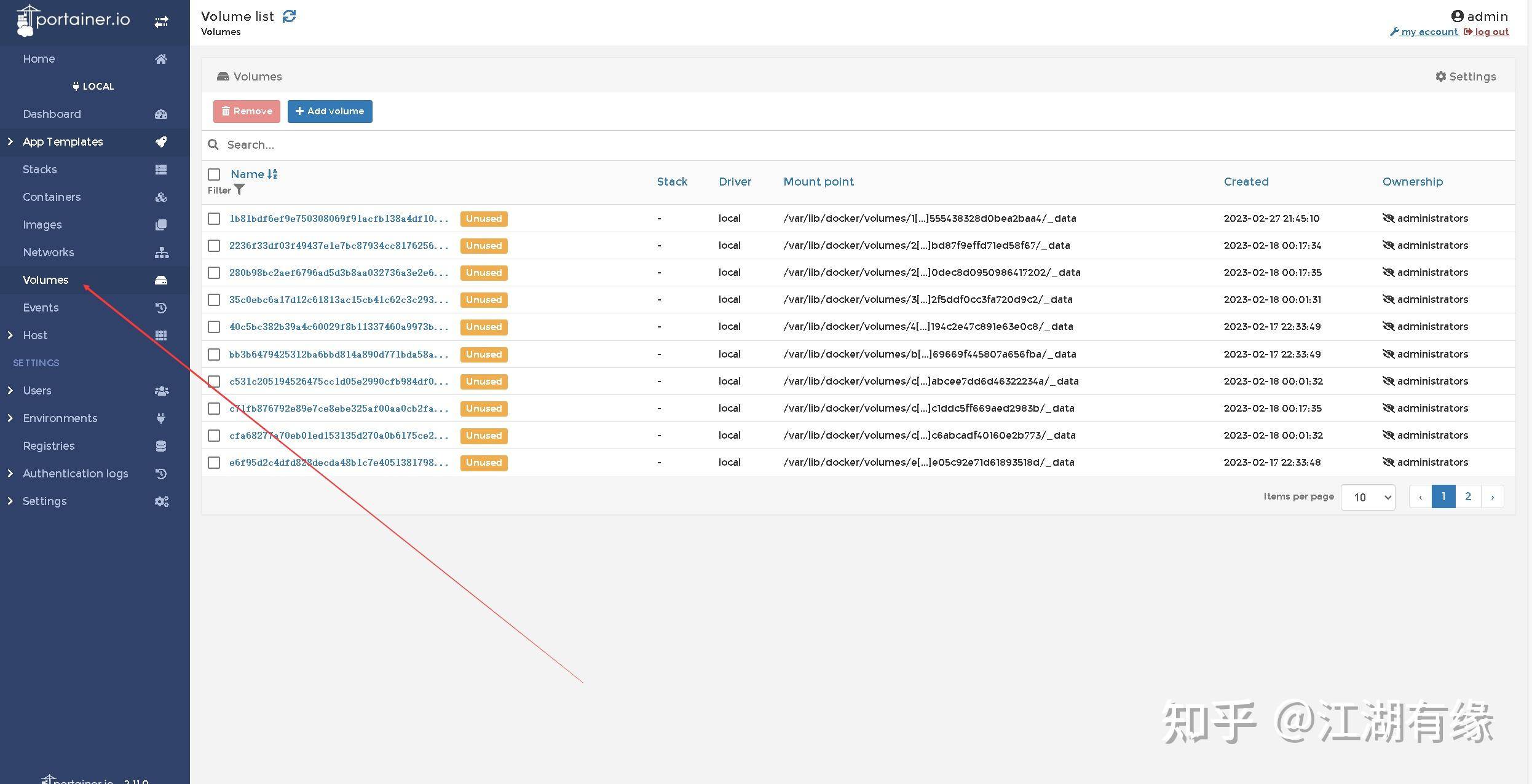Click the Images copy icon
Screen dimensions: 1532x784
[x=161, y=225]
